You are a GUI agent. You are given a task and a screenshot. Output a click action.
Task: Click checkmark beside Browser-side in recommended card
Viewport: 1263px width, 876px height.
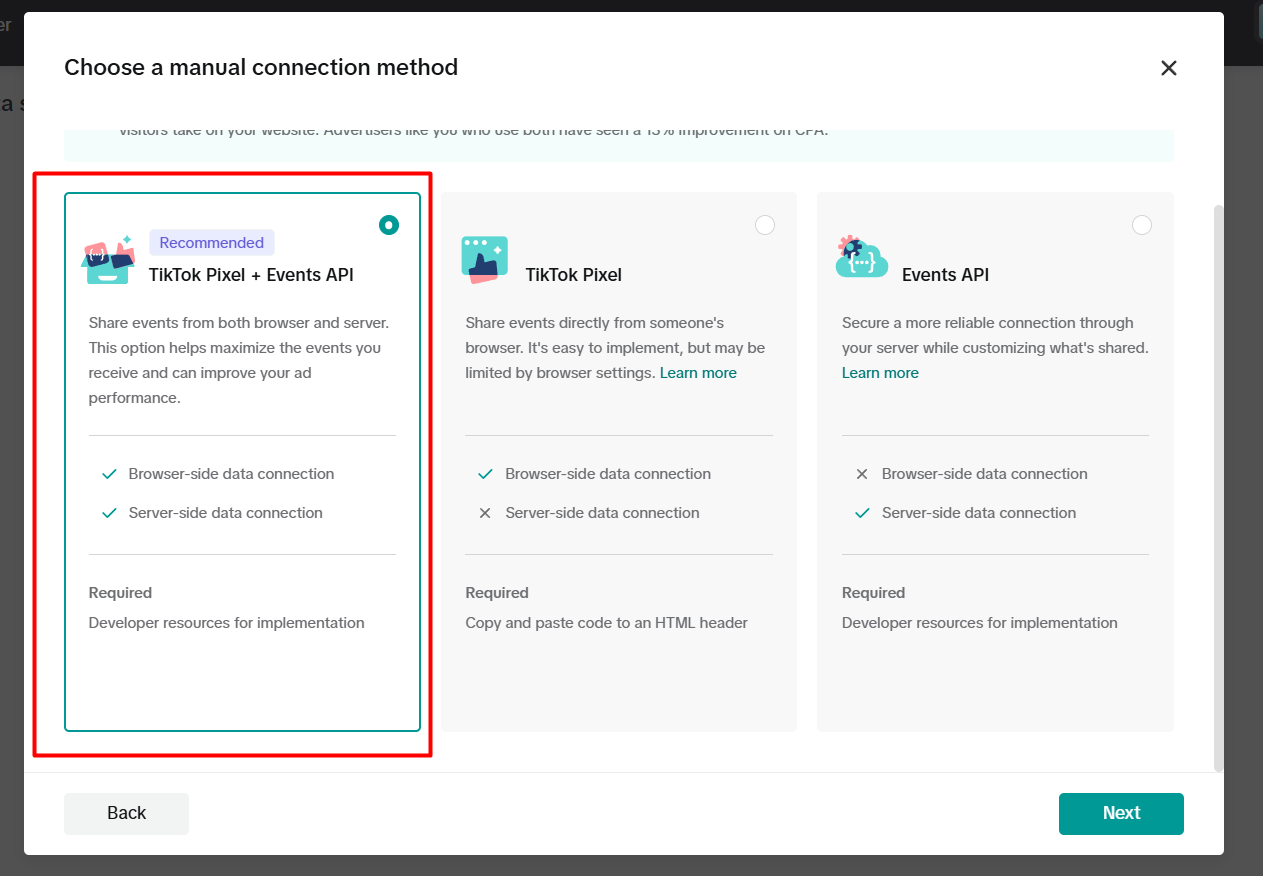[x=110, y=474]
